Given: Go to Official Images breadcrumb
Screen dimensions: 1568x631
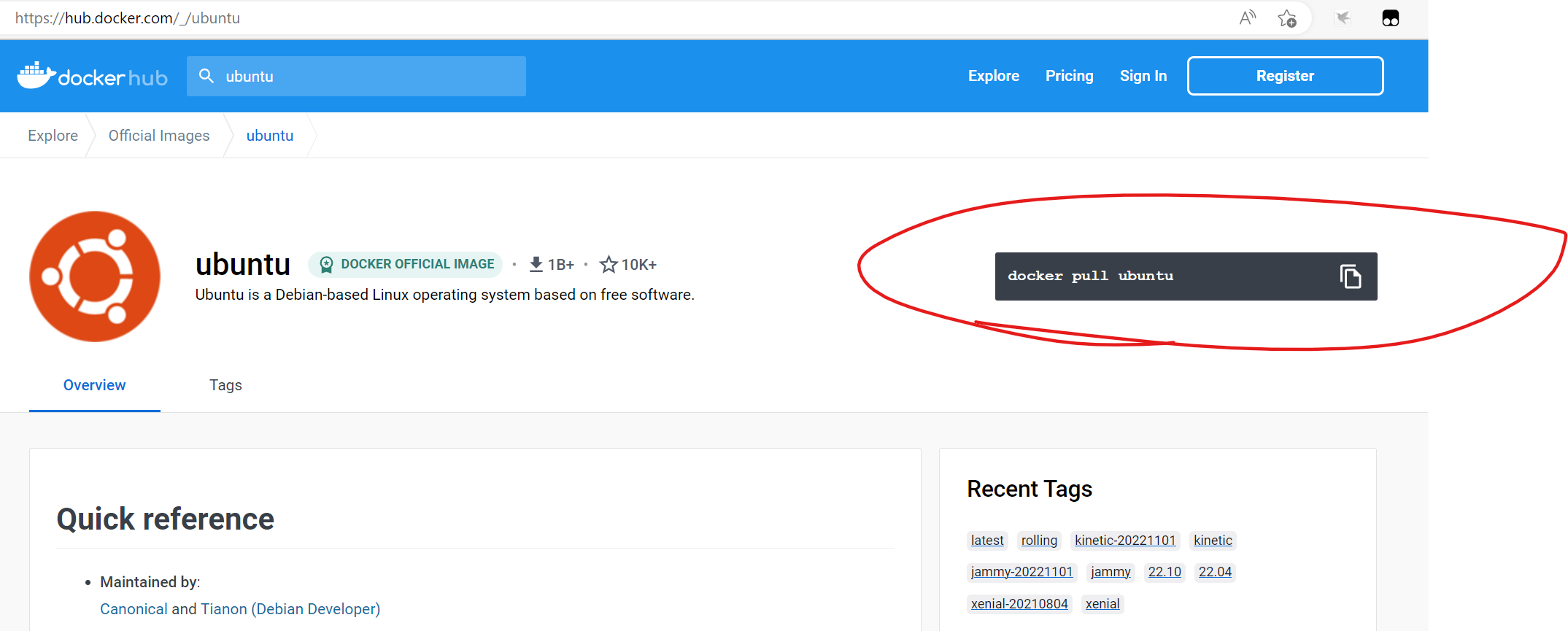Looking at the screenshot, I should pos(159,136).
